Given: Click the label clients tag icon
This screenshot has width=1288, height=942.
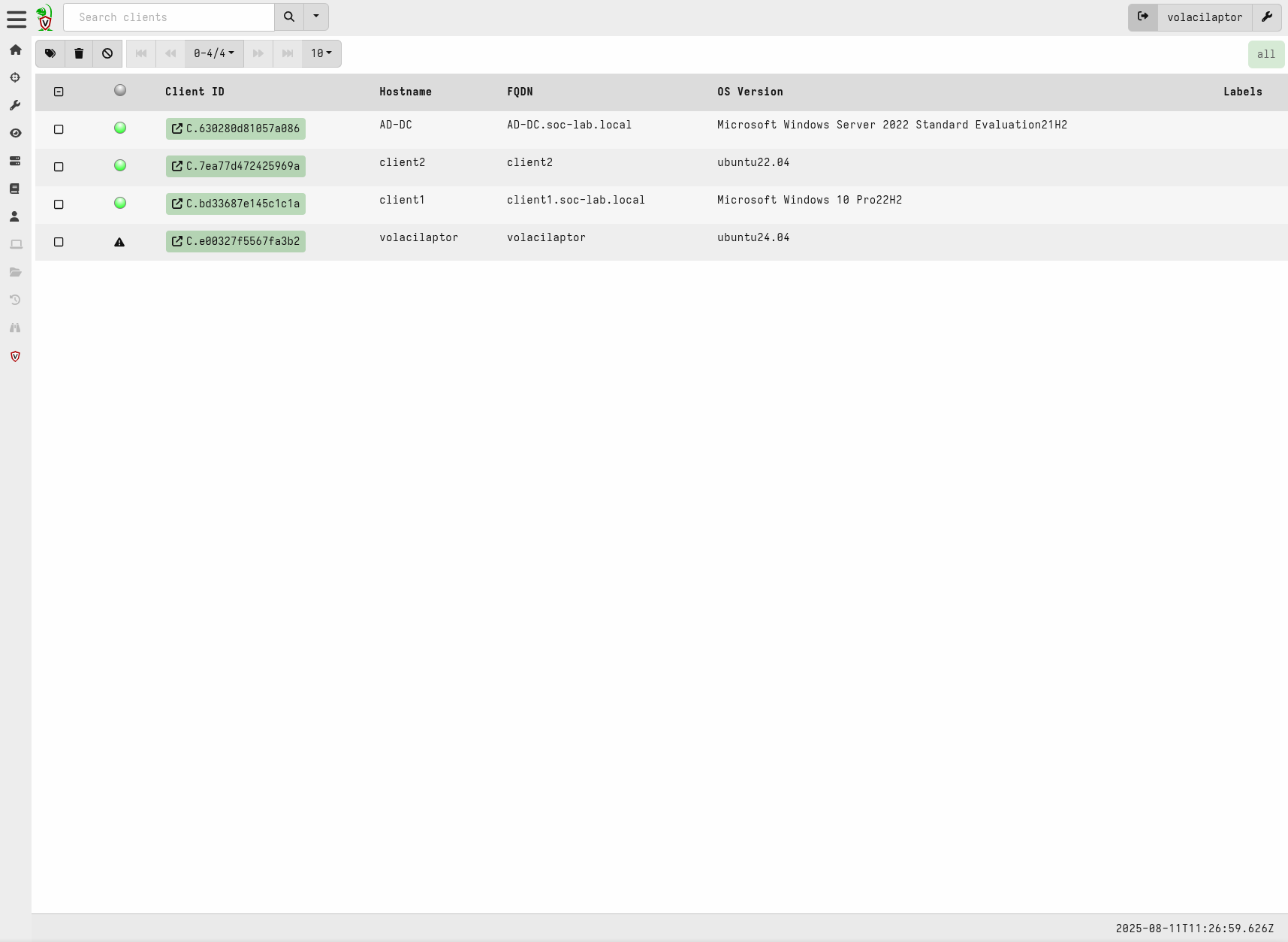Looking at the screenshot, I should coord(50,53).
